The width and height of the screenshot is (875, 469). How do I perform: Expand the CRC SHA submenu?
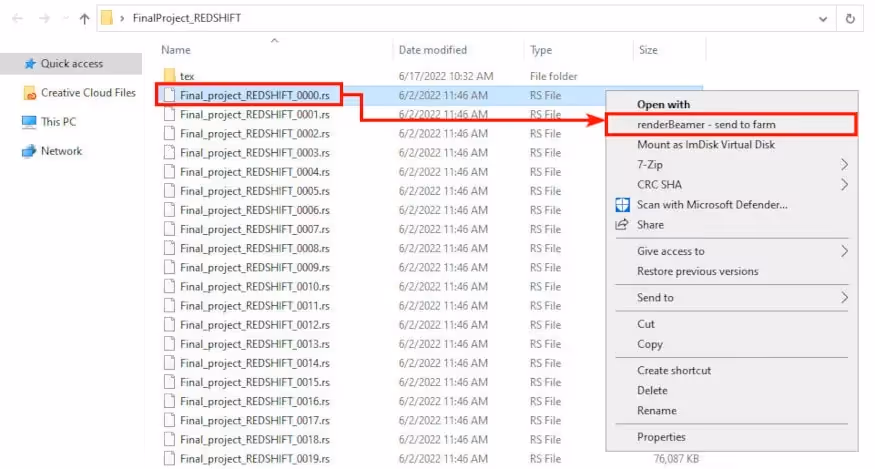click(x=732, y=185)
